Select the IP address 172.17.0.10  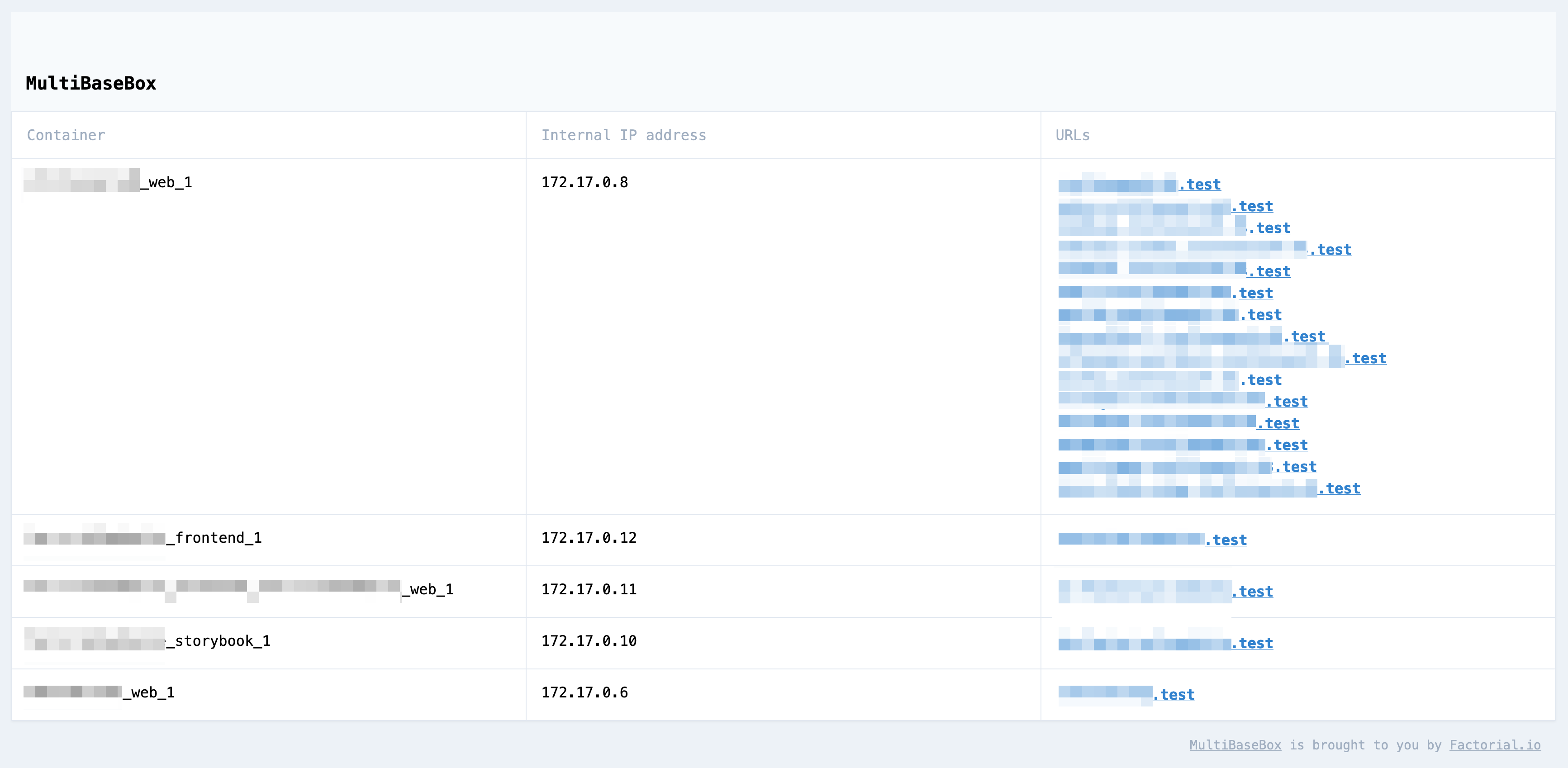[x=589, y=641]
